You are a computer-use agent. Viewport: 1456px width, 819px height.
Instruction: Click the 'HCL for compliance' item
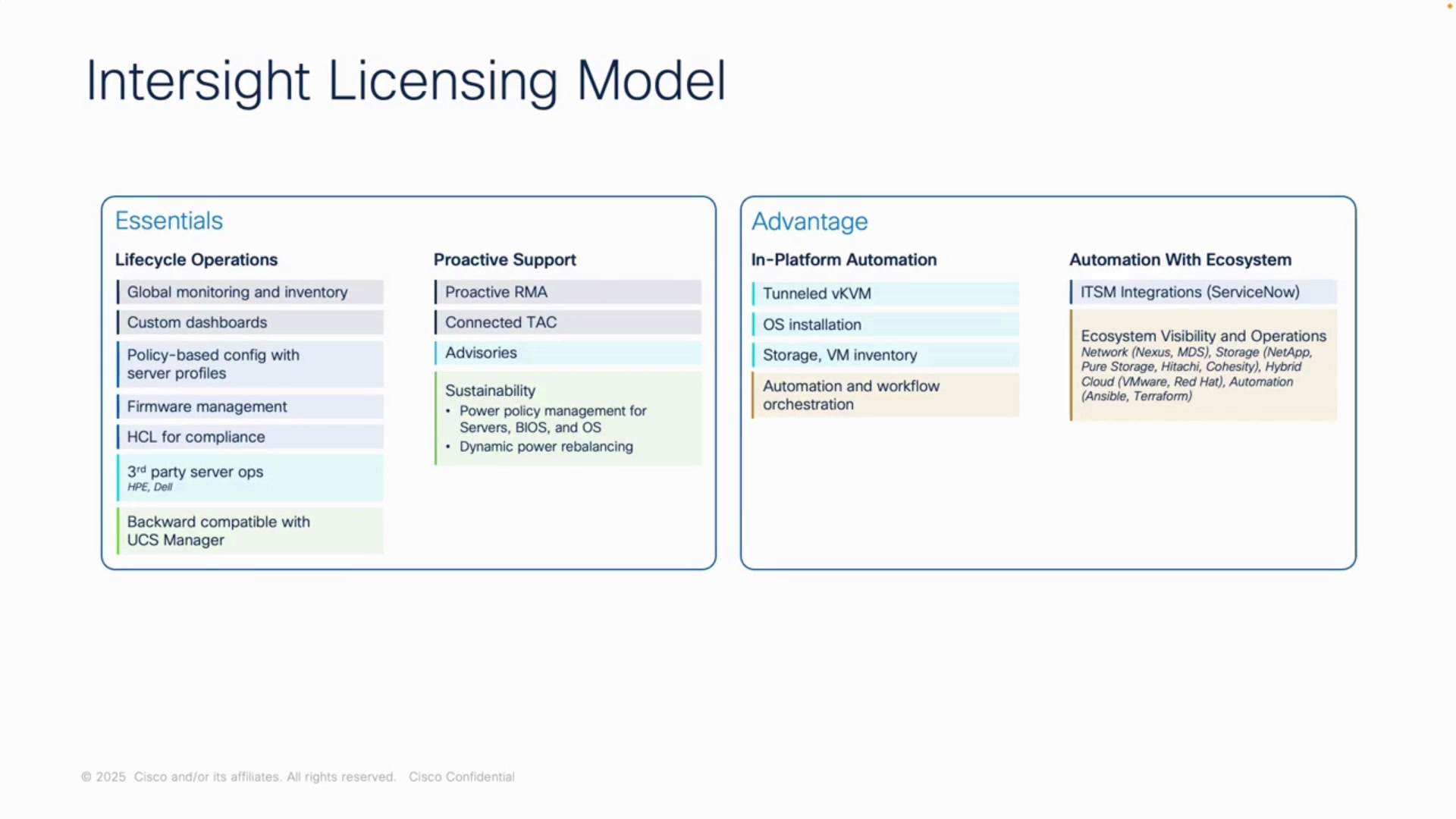[250, 437]
